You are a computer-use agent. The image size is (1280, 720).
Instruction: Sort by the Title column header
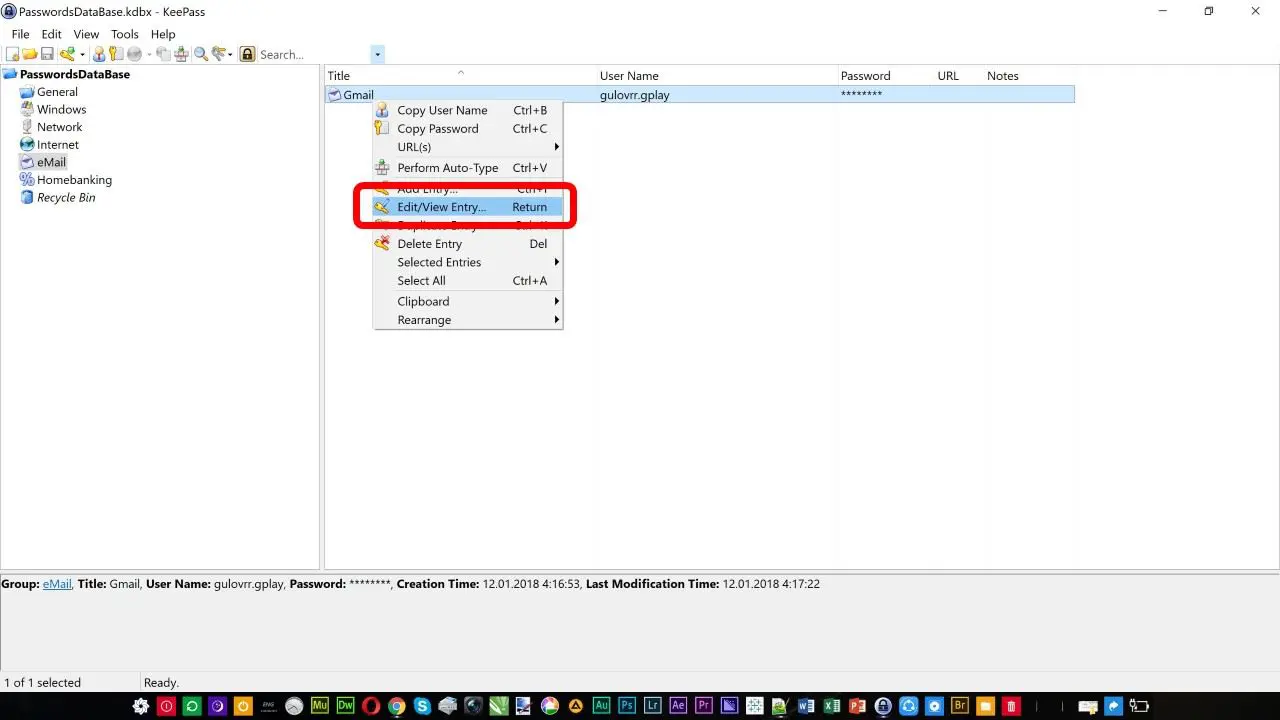[x=461, y=76]
